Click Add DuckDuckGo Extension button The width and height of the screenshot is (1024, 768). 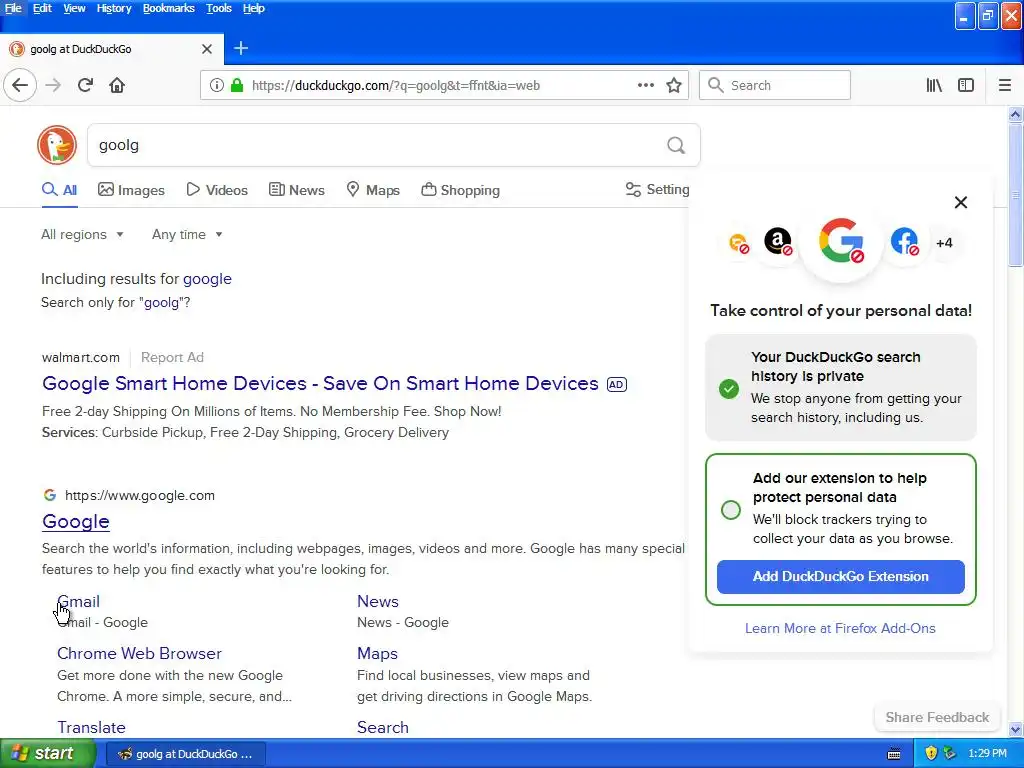click(x=840, y=577)
